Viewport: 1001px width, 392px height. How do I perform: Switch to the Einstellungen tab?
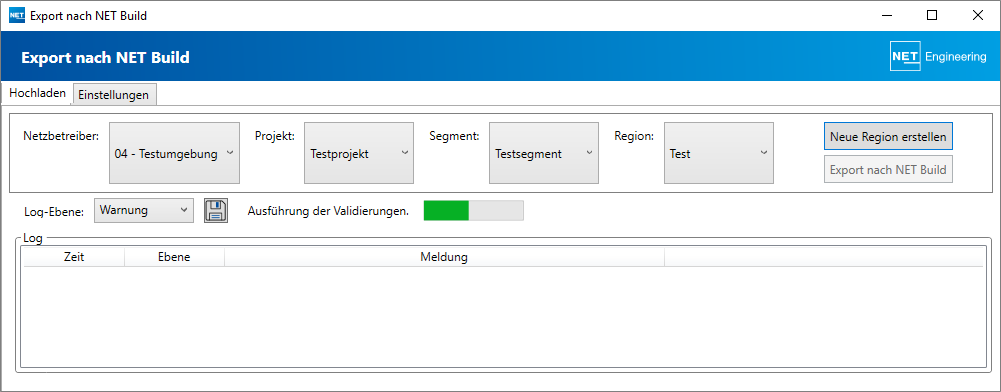(114, 94)
